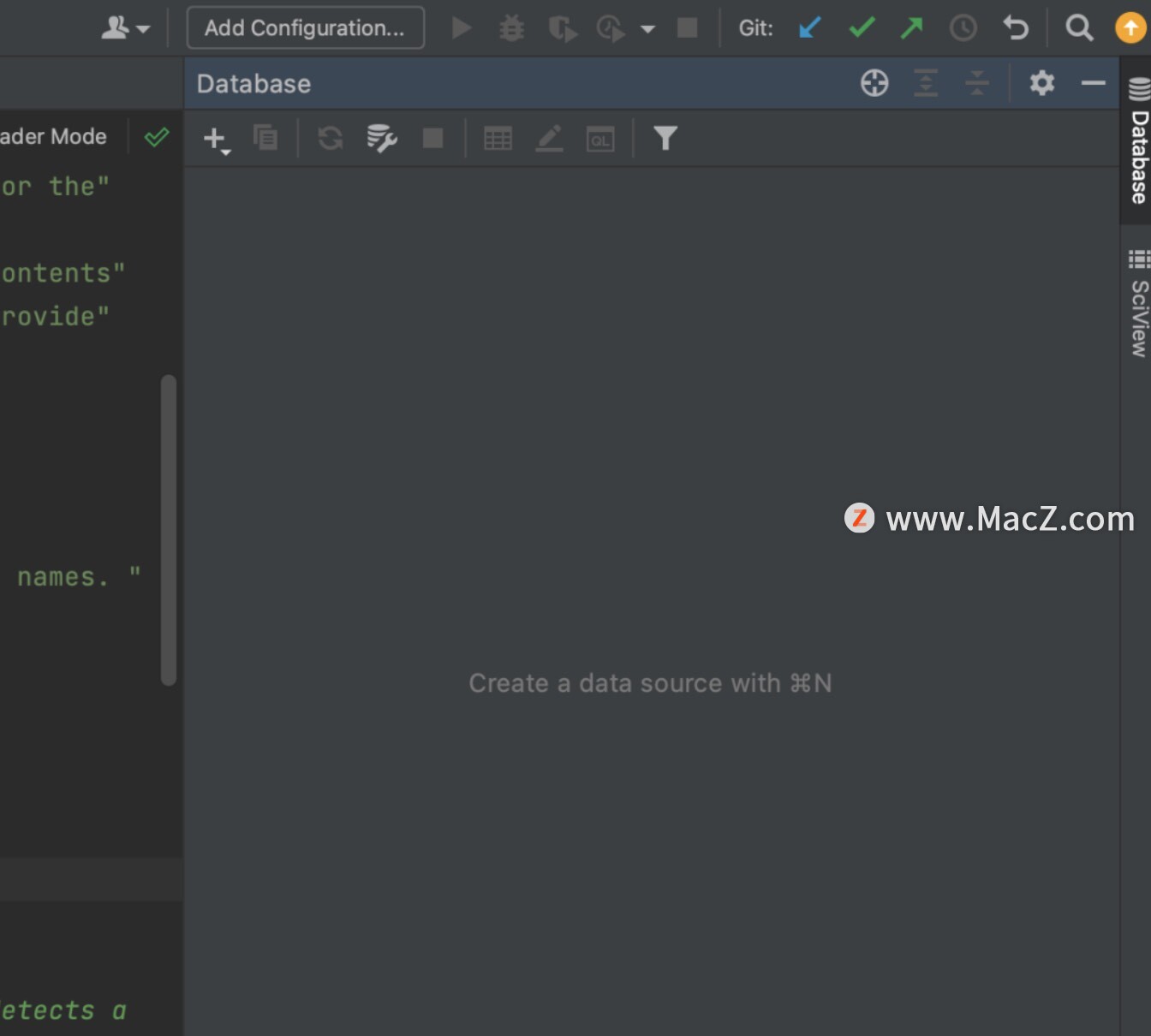Open the Code With Me user dropdown
This screenshot has height=1036, width=1151.
[x=125, y=28]
